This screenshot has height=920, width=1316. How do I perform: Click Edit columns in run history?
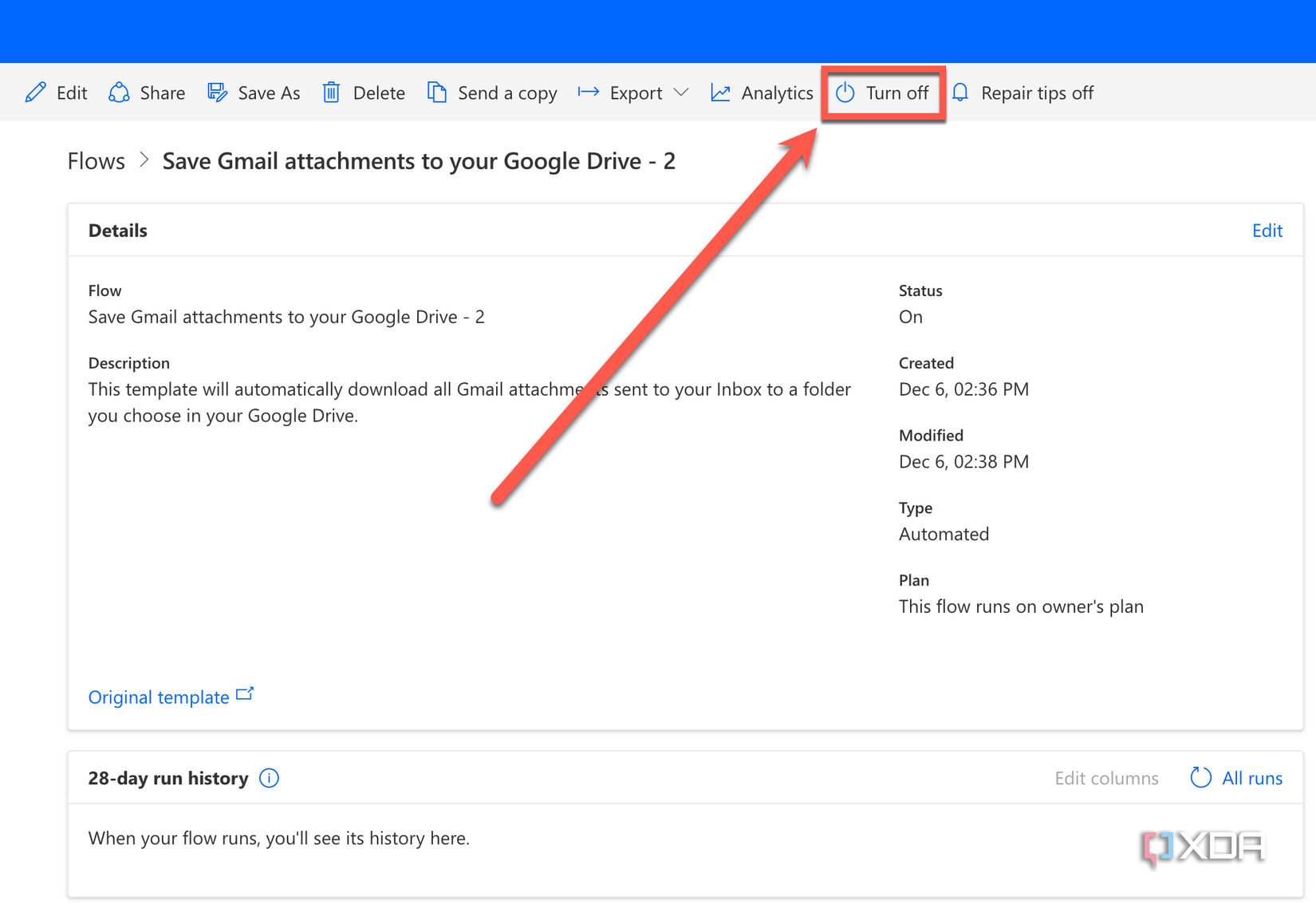[1106, 778]
